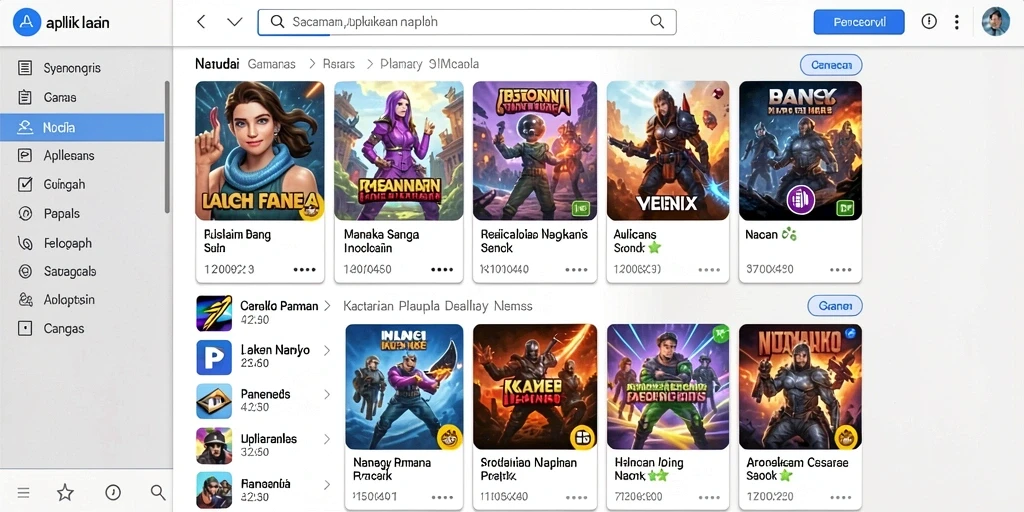Open more options on Pdslaim Bang card
This screenshot has width=1024, height=512.
point(304,269)
